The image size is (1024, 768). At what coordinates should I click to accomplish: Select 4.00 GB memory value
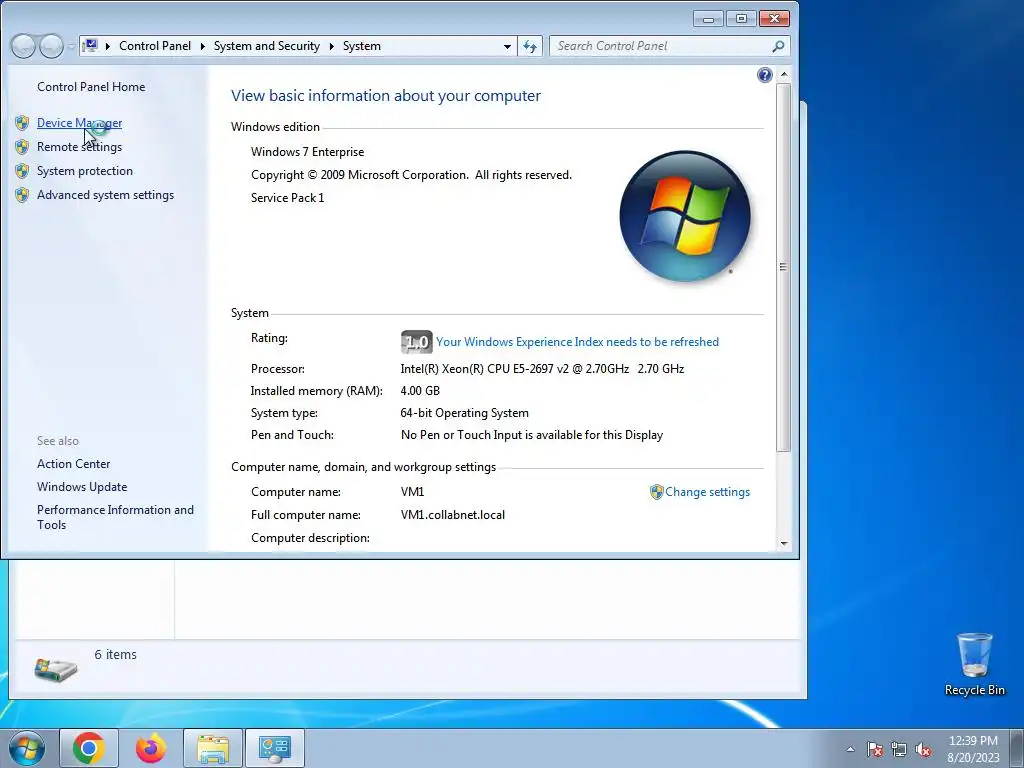click(420, 391)
